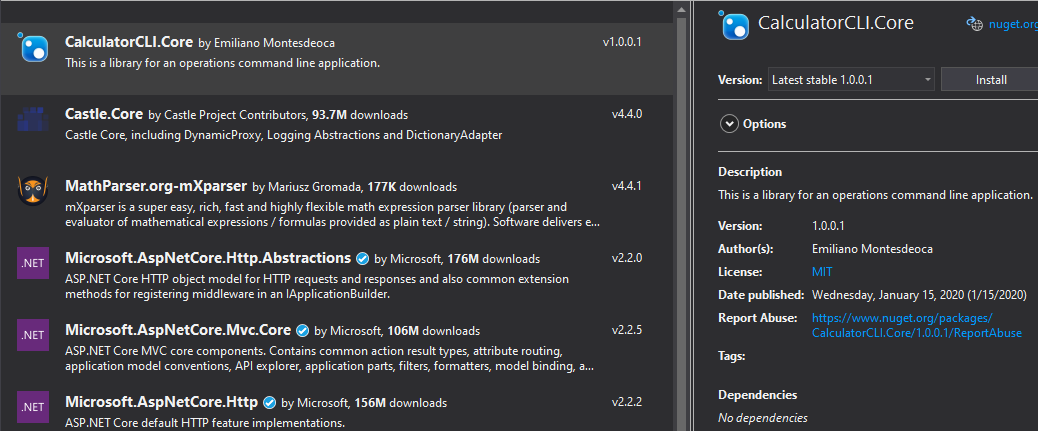
Task: Click the Microsoft.AspNetCore.Http .NET icon
Action: [x=33, y=406]
